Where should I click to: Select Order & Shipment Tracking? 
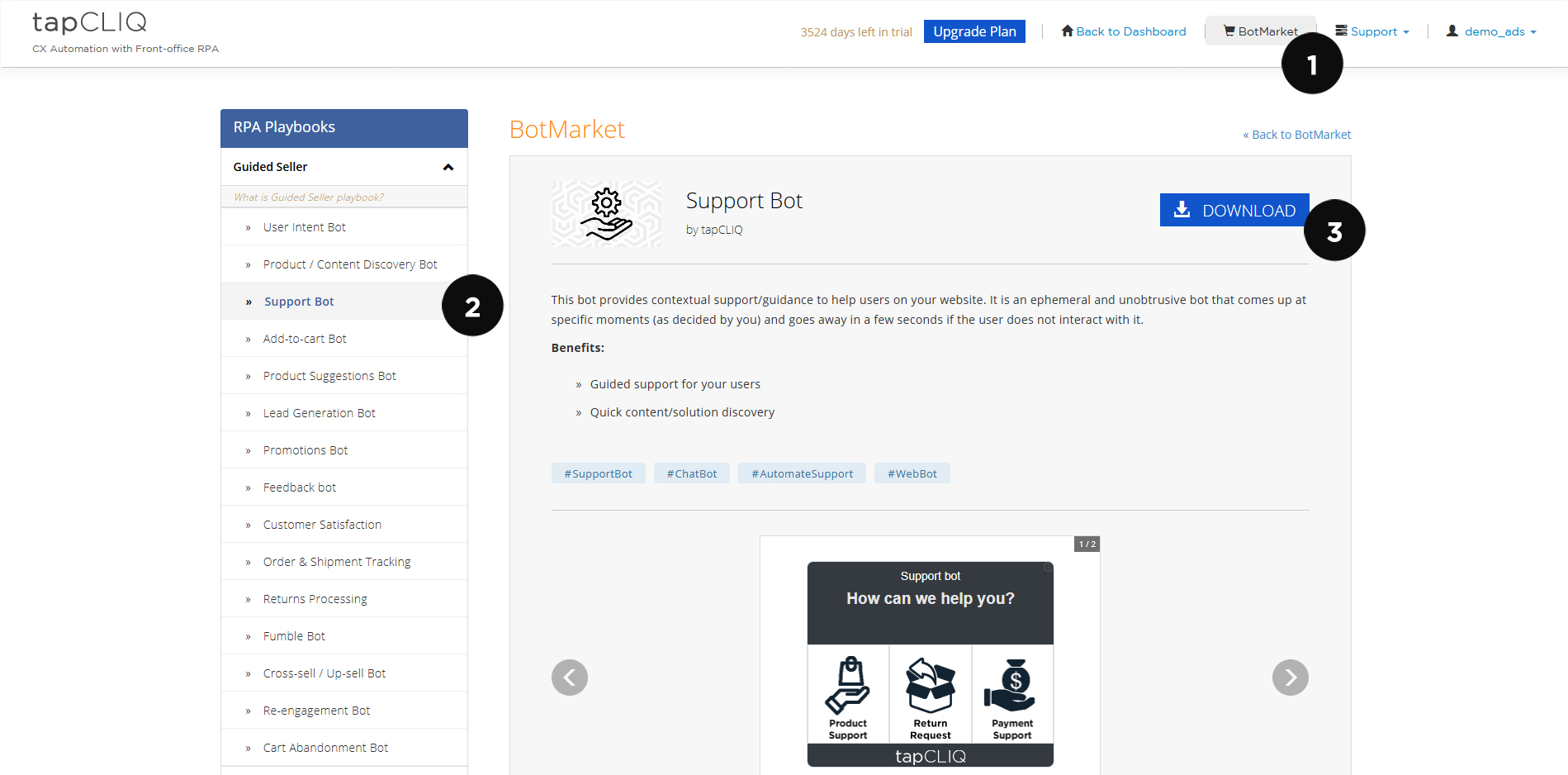click(x=344, y=562)
